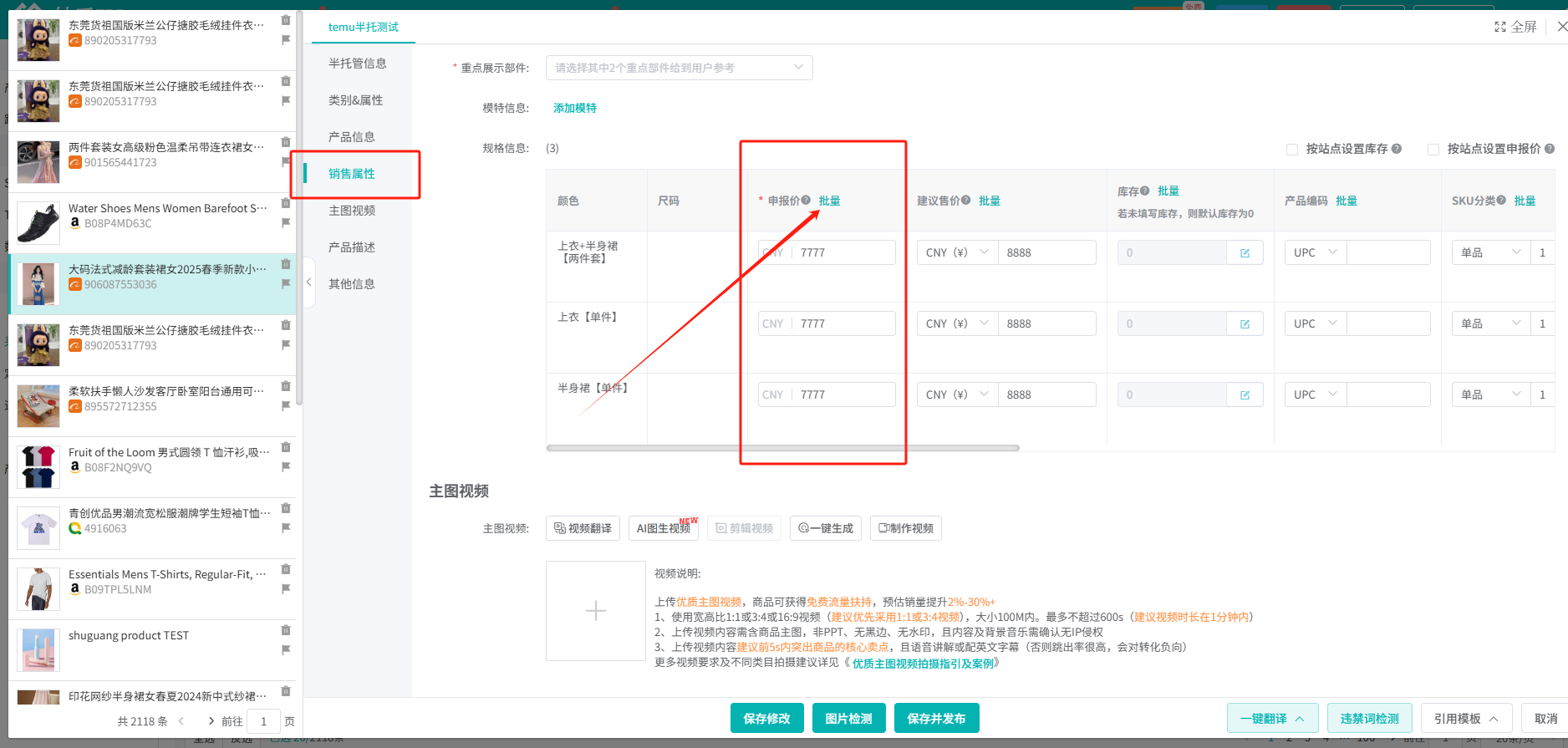Viewport: 1568px width, 748px height.
Task: Delete the Fruit of the Loom item
Action: [286, 447]
